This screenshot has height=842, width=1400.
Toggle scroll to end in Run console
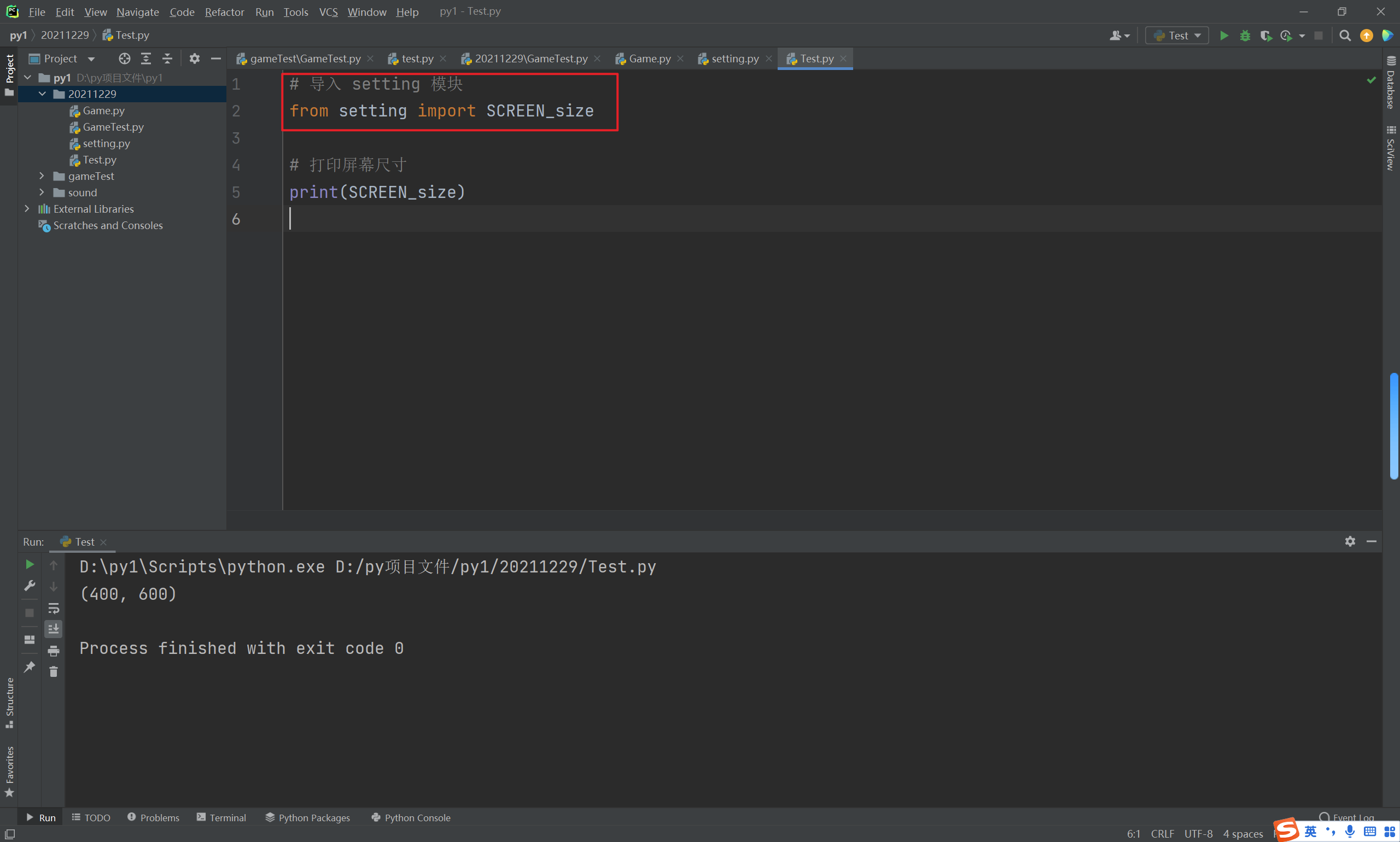tap(54, 629)
